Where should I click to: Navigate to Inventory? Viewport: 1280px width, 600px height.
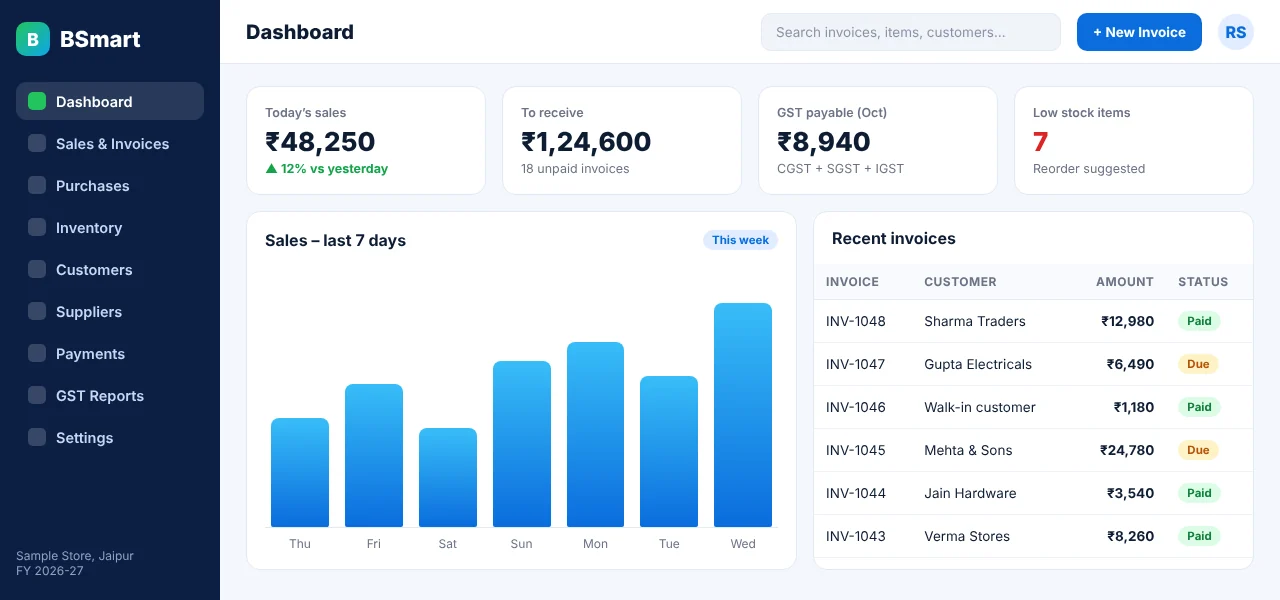tap(110, 227)
